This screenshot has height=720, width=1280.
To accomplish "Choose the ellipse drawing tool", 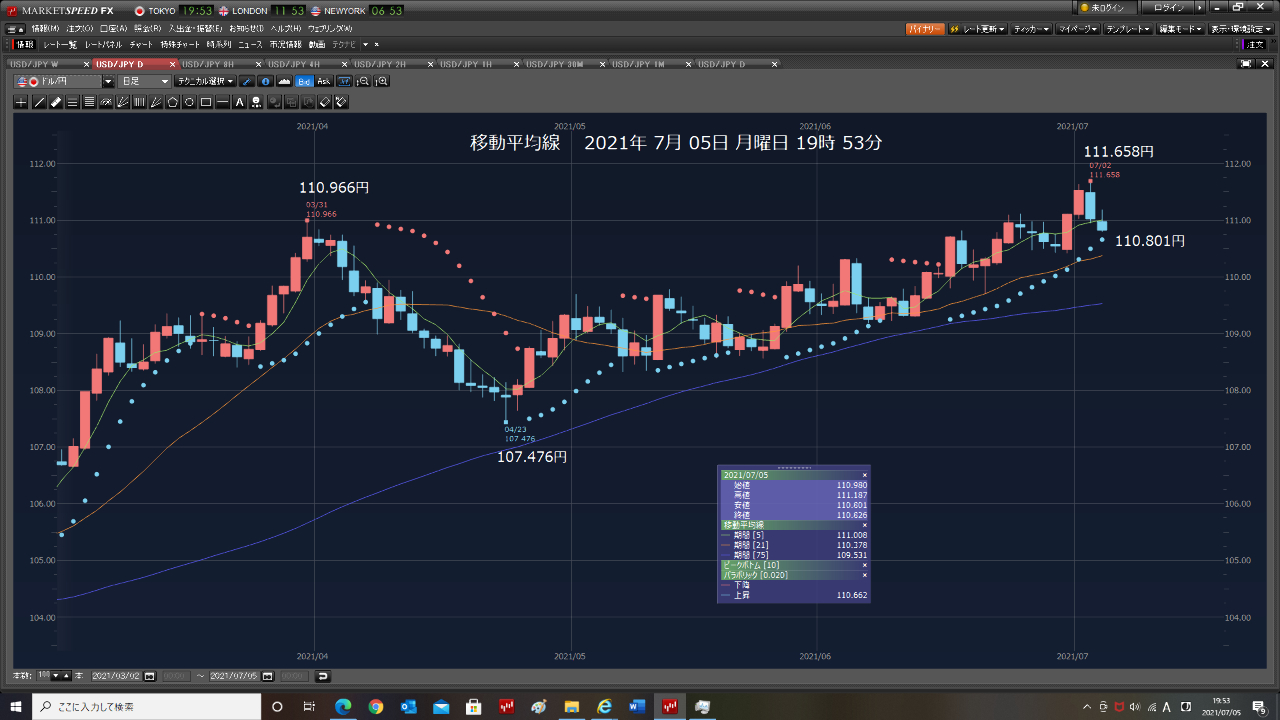I will coord(189,102).
